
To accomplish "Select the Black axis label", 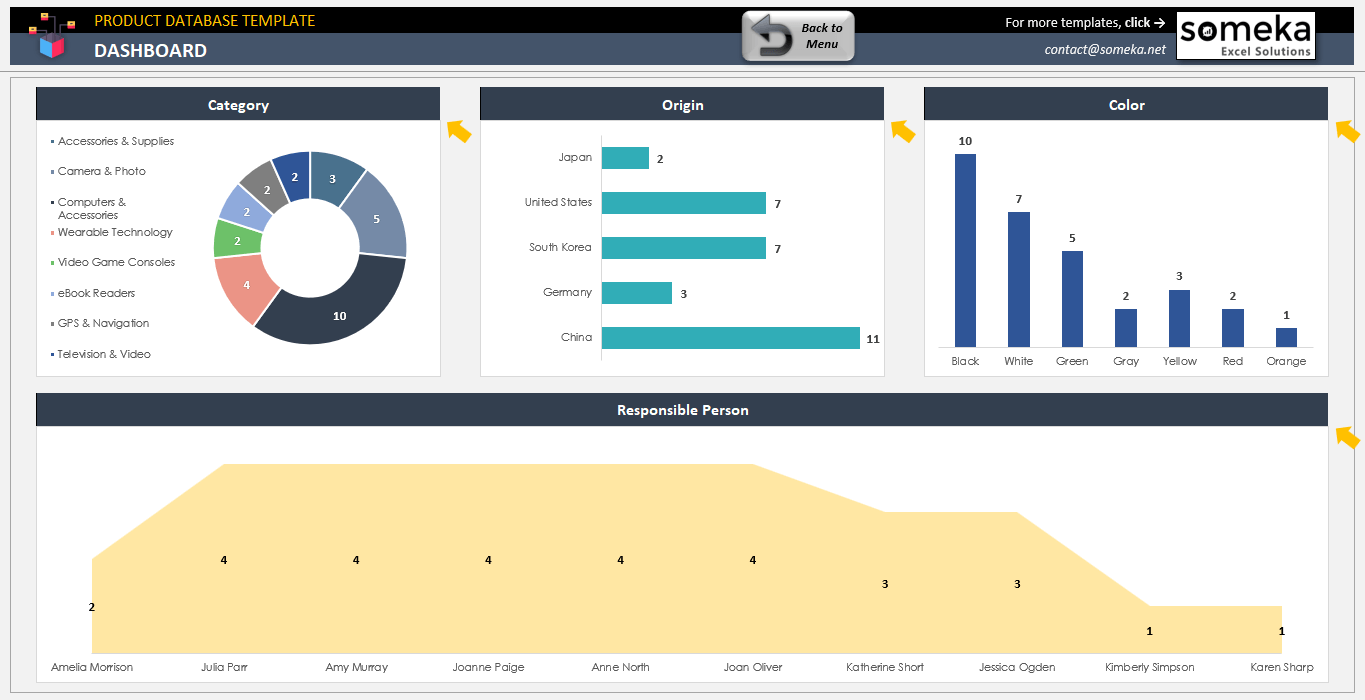I will 965,361.
